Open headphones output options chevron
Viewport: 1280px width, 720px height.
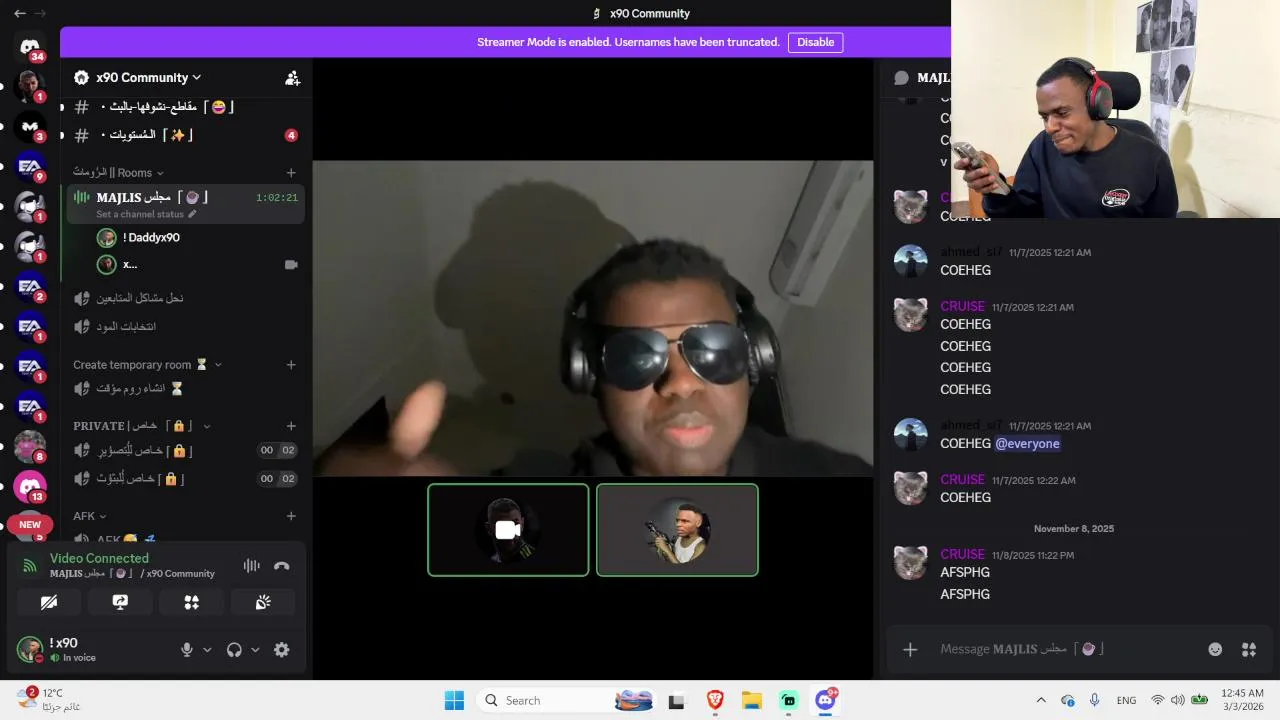tap(255, 649)
